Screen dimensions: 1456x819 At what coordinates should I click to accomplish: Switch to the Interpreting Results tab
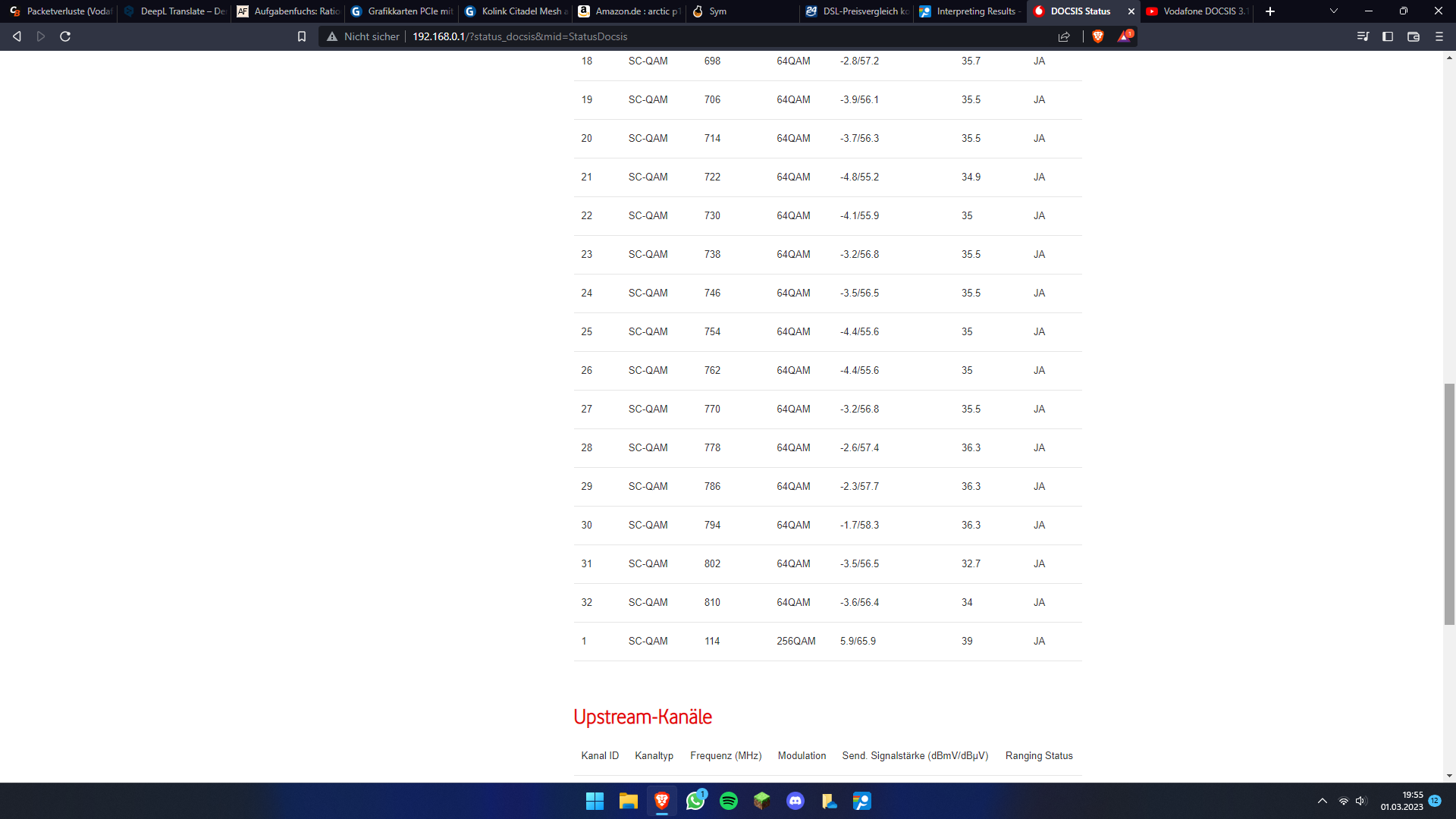point(969,11)
